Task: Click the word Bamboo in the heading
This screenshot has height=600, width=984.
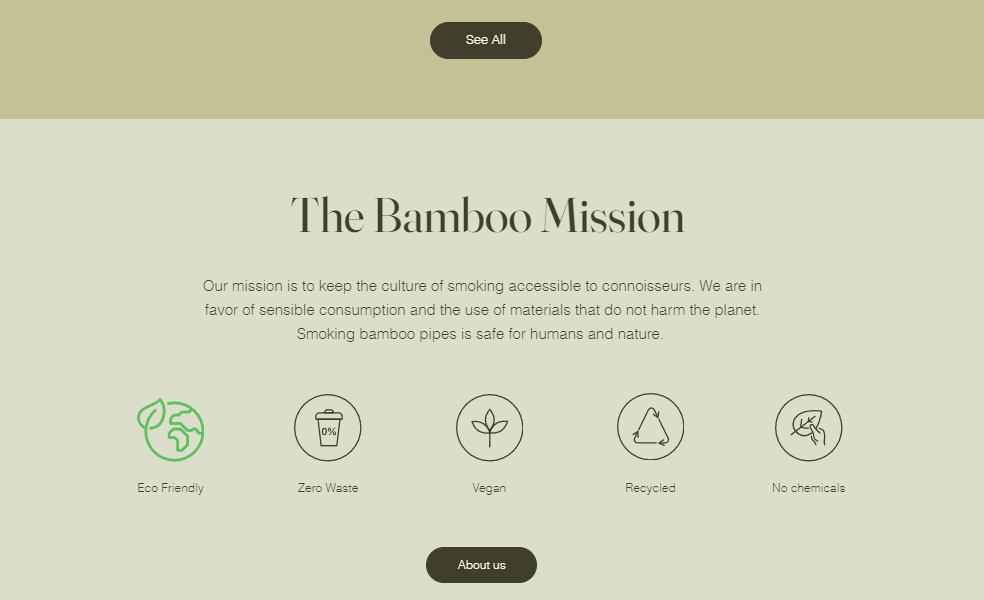Action: point(453,217)
